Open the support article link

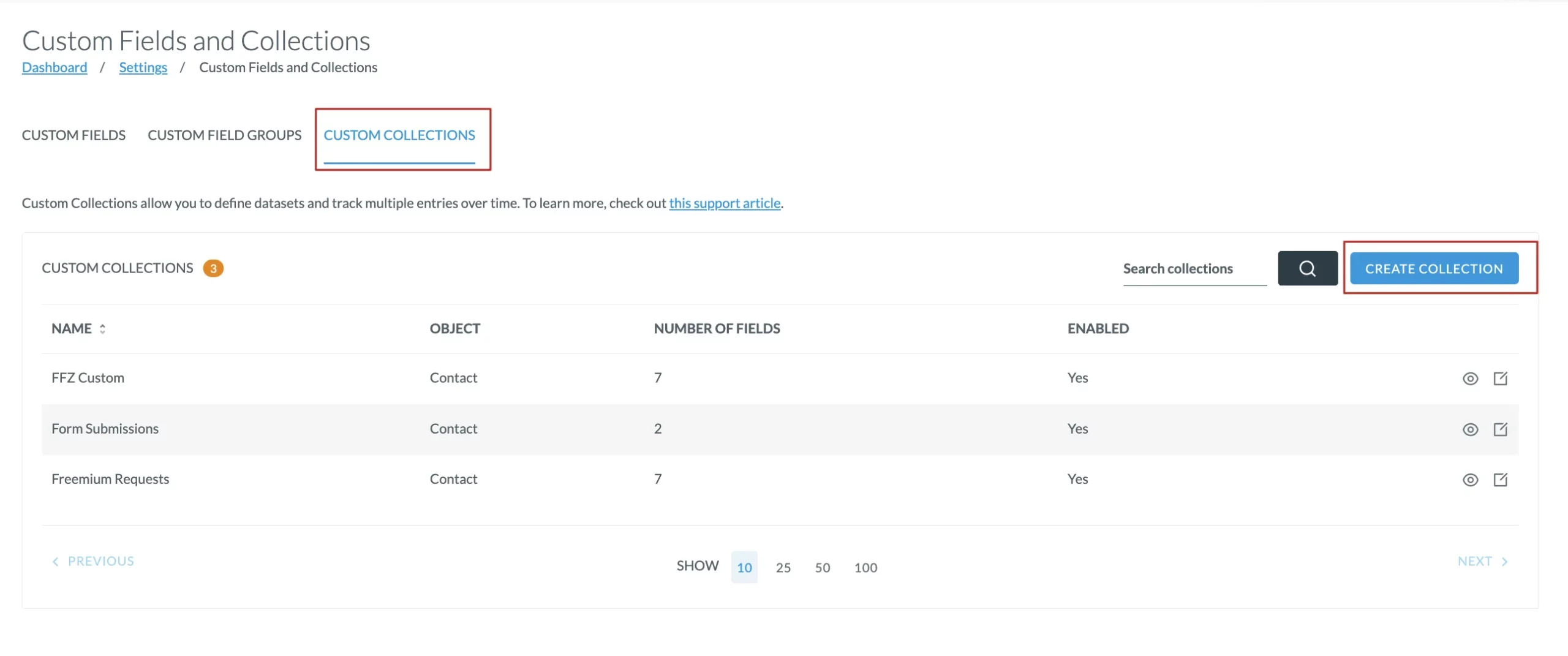coord(724,203)
